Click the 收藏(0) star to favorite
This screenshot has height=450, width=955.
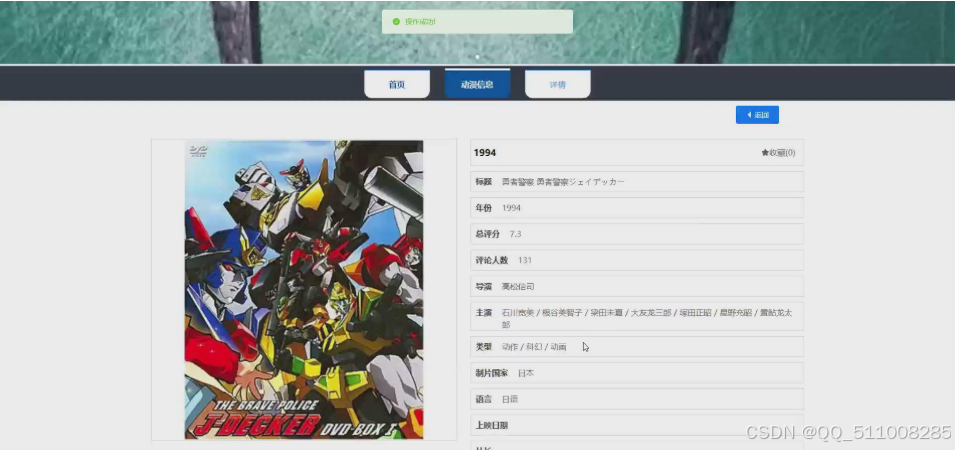pos(778,153)
